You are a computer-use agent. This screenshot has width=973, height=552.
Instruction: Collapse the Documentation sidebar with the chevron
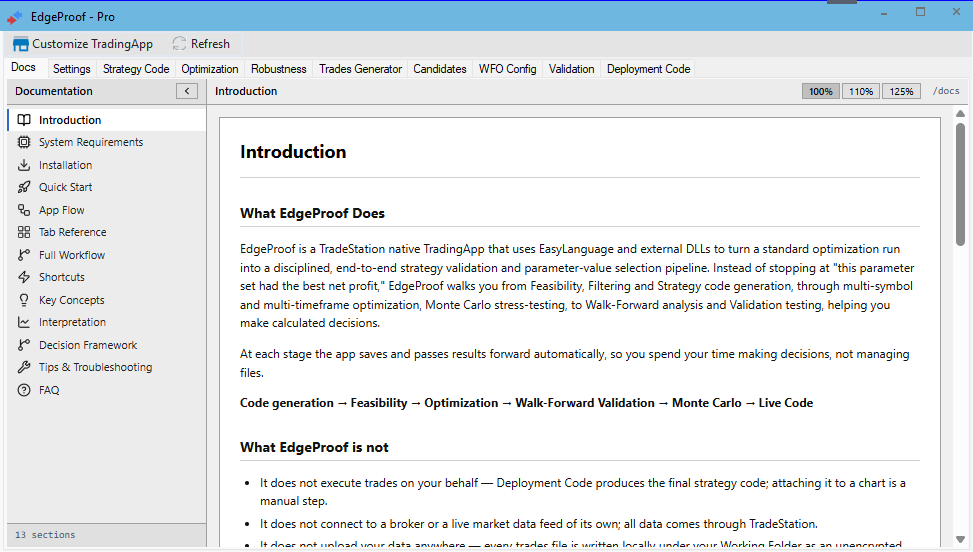pos(187,91)
